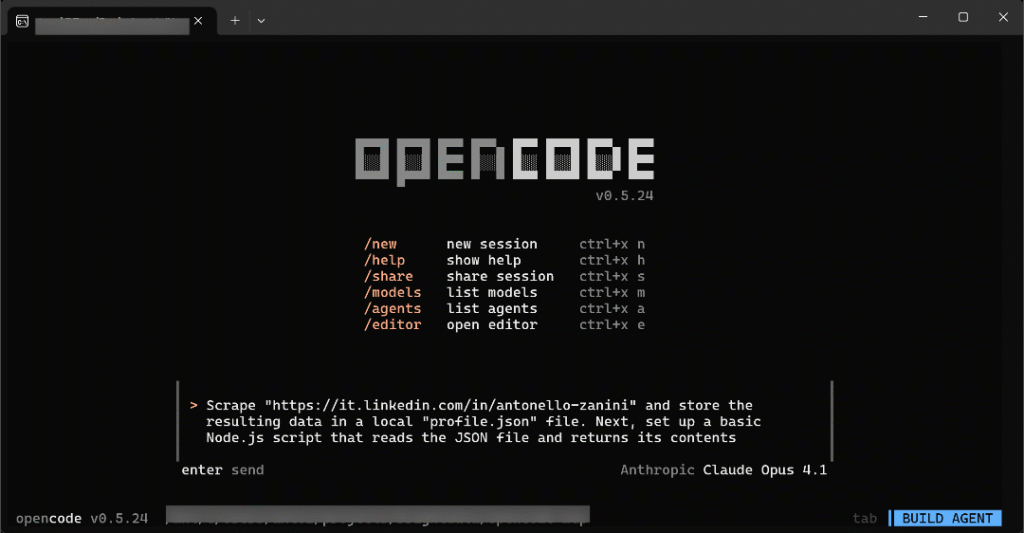Click the version number v0.5.24 under logo
Screen dimensions: 1024x533
624,196
